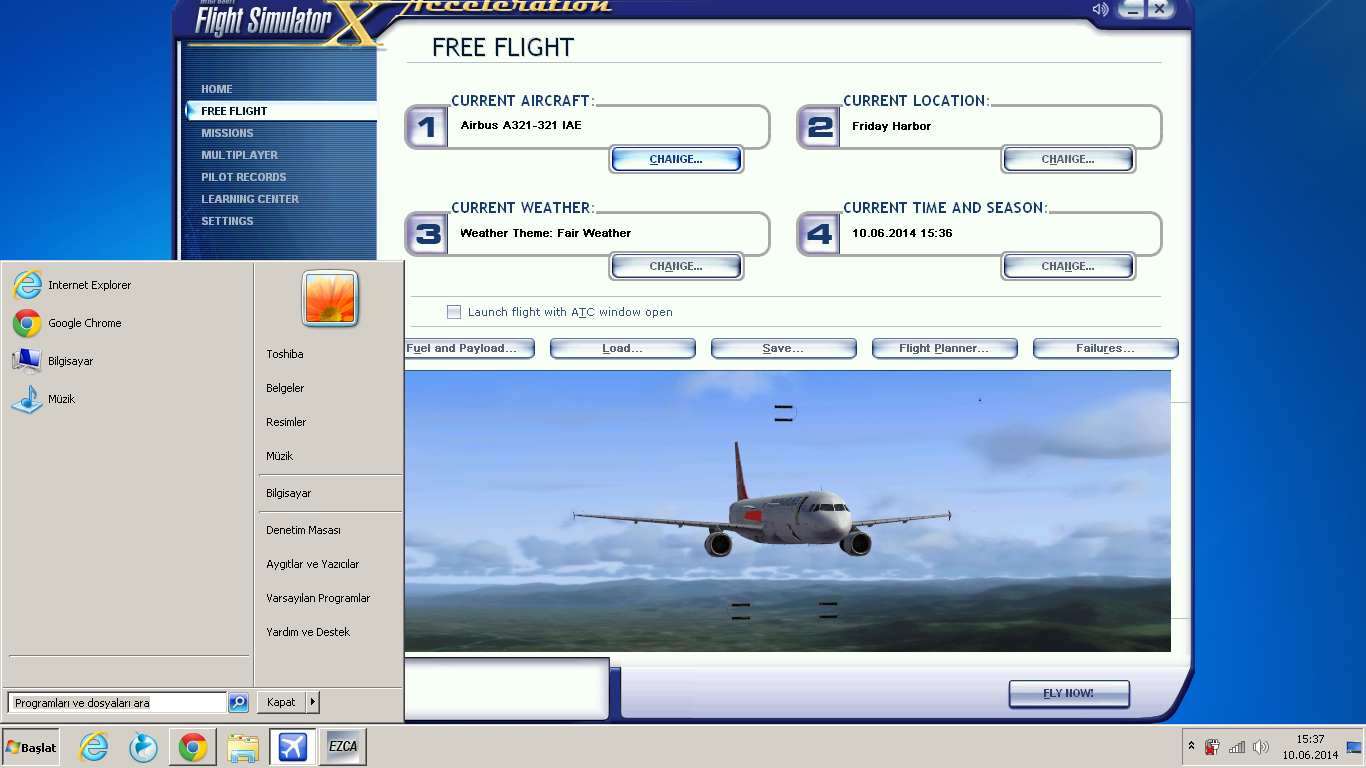Open Bilgisayar in Start menu right column

[289, 493]
